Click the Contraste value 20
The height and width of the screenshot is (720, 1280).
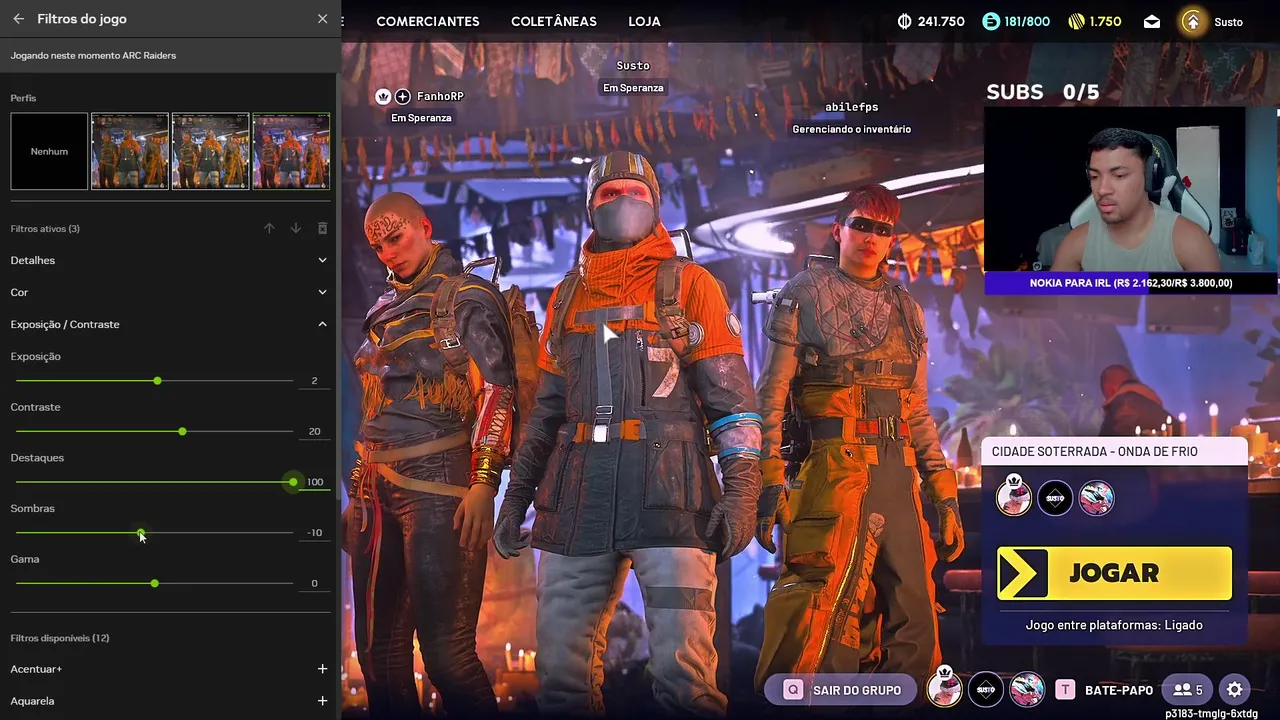(x=314, y=432)
